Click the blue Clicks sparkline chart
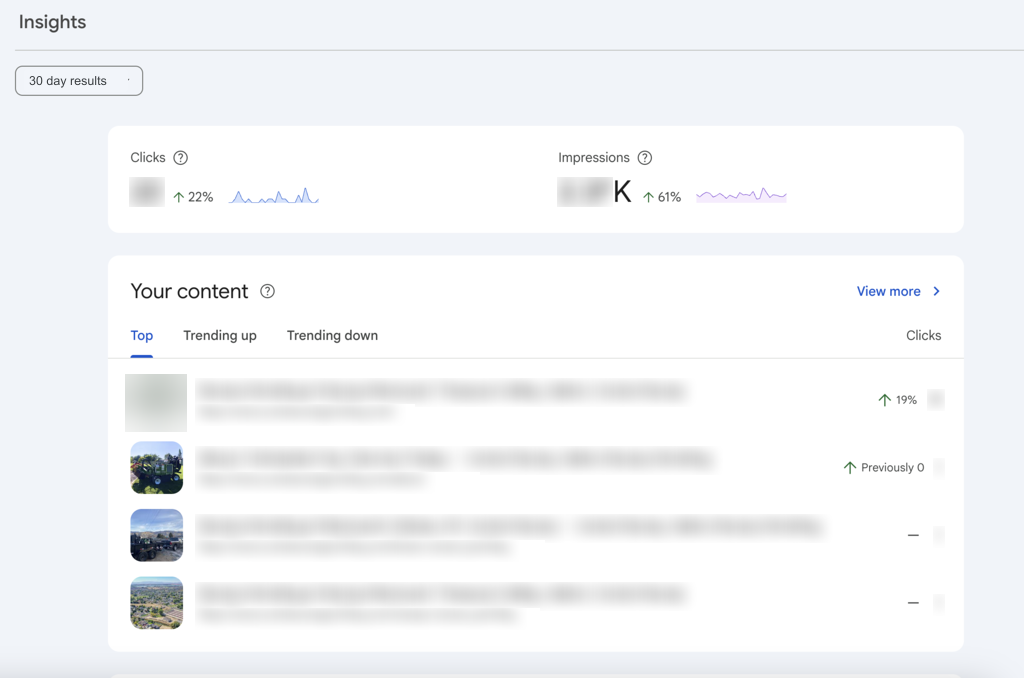 pos(274,195)
